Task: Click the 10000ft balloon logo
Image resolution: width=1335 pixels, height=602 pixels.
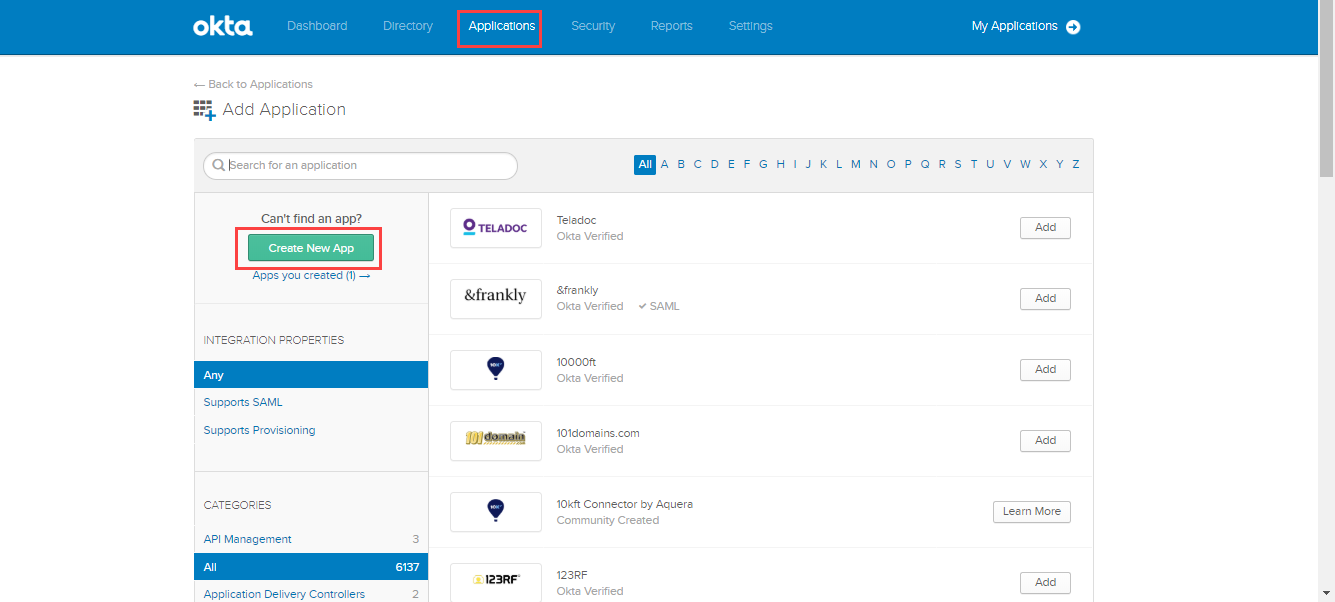Action: tap(495, 369)
